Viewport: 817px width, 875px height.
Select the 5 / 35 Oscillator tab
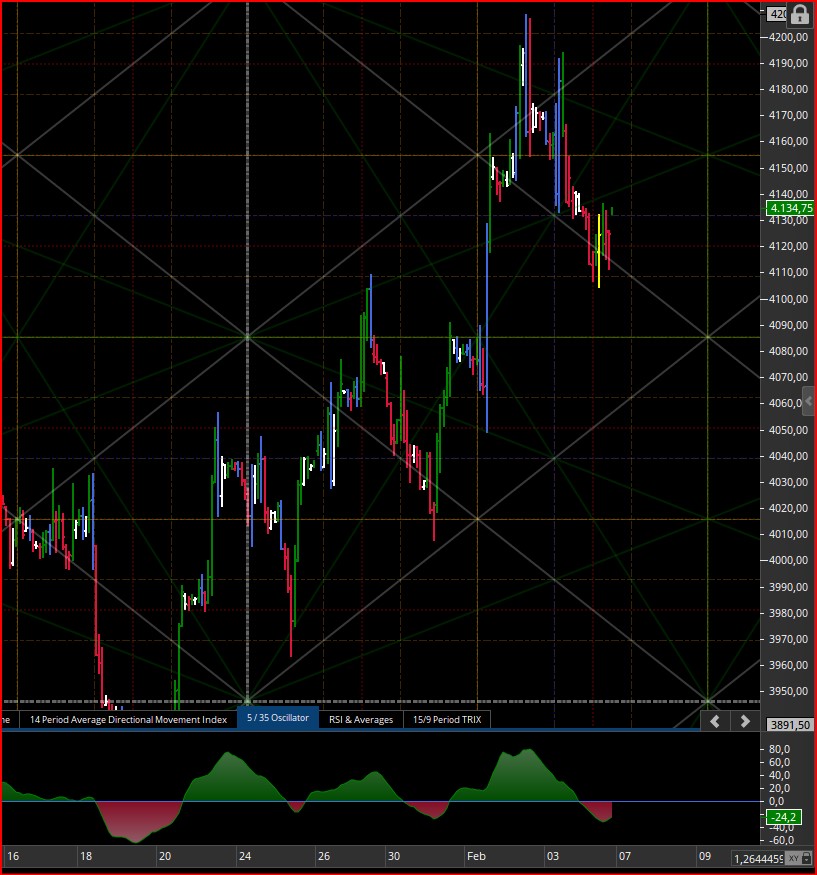click(278, 718)
